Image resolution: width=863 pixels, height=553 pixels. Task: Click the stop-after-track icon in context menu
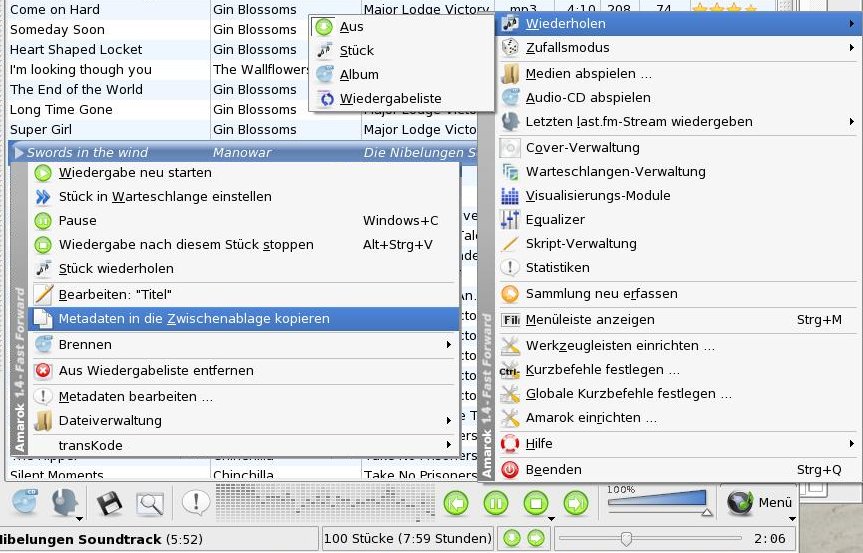click(x=43, y=245)
